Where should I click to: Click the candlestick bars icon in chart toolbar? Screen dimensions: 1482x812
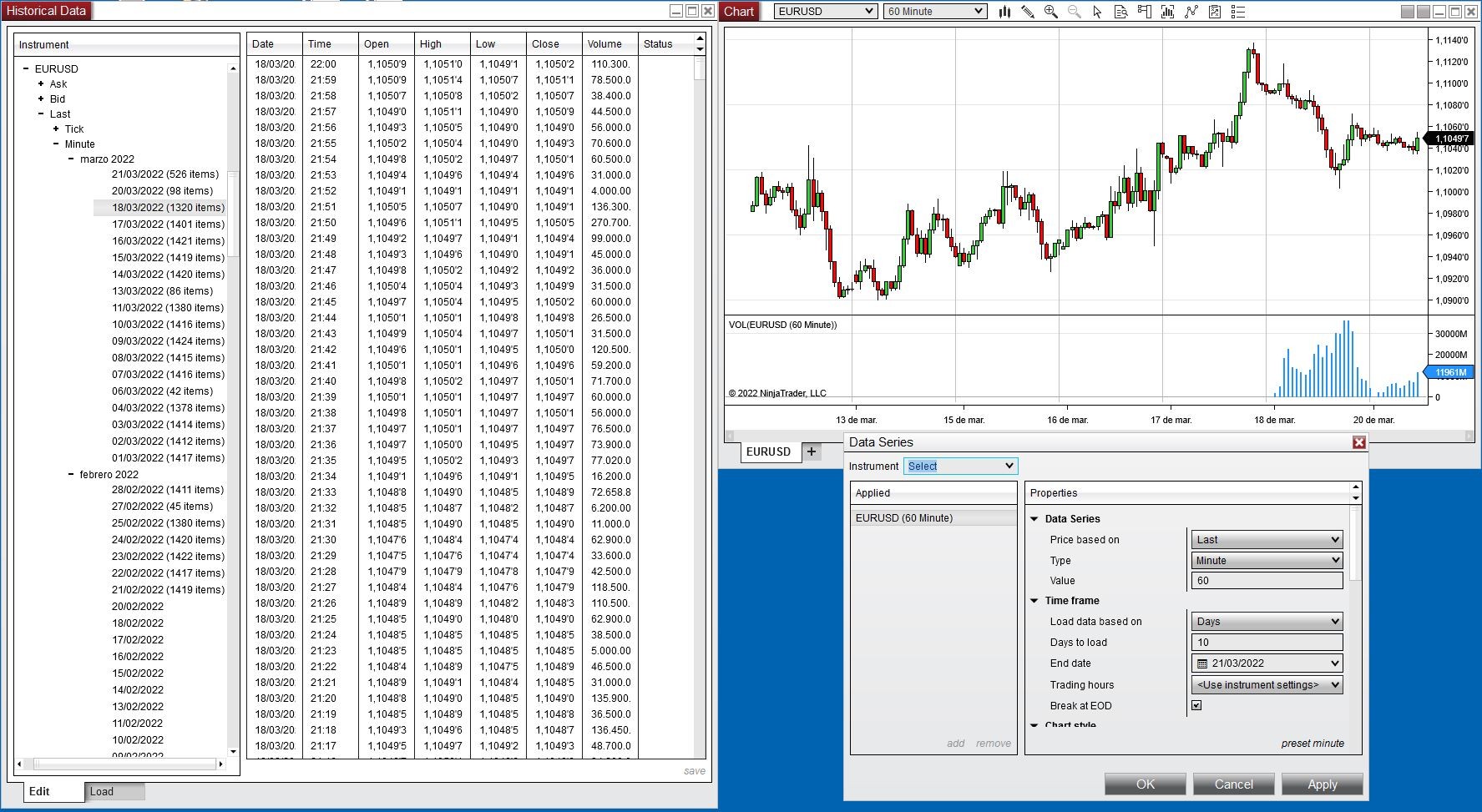pyautogui.click(x=1004, y=12)
